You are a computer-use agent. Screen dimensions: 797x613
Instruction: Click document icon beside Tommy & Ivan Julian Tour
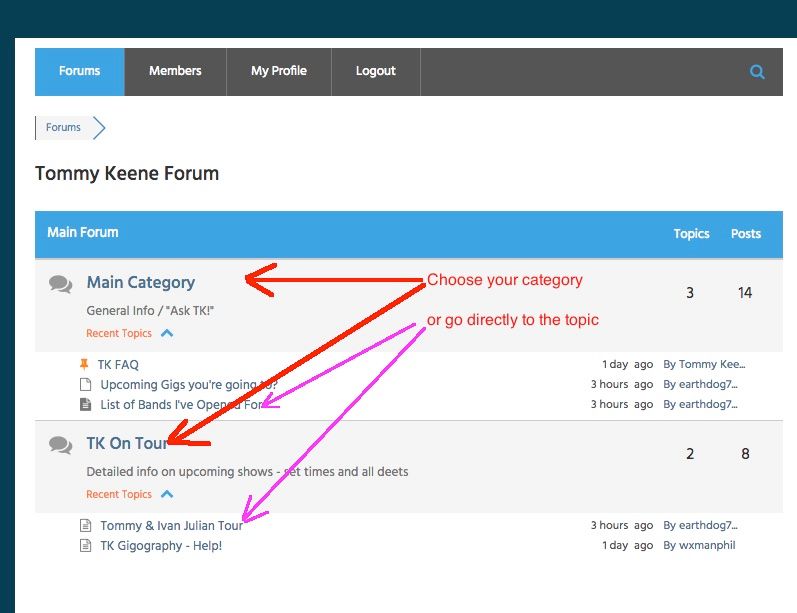(x=85, y=525)
